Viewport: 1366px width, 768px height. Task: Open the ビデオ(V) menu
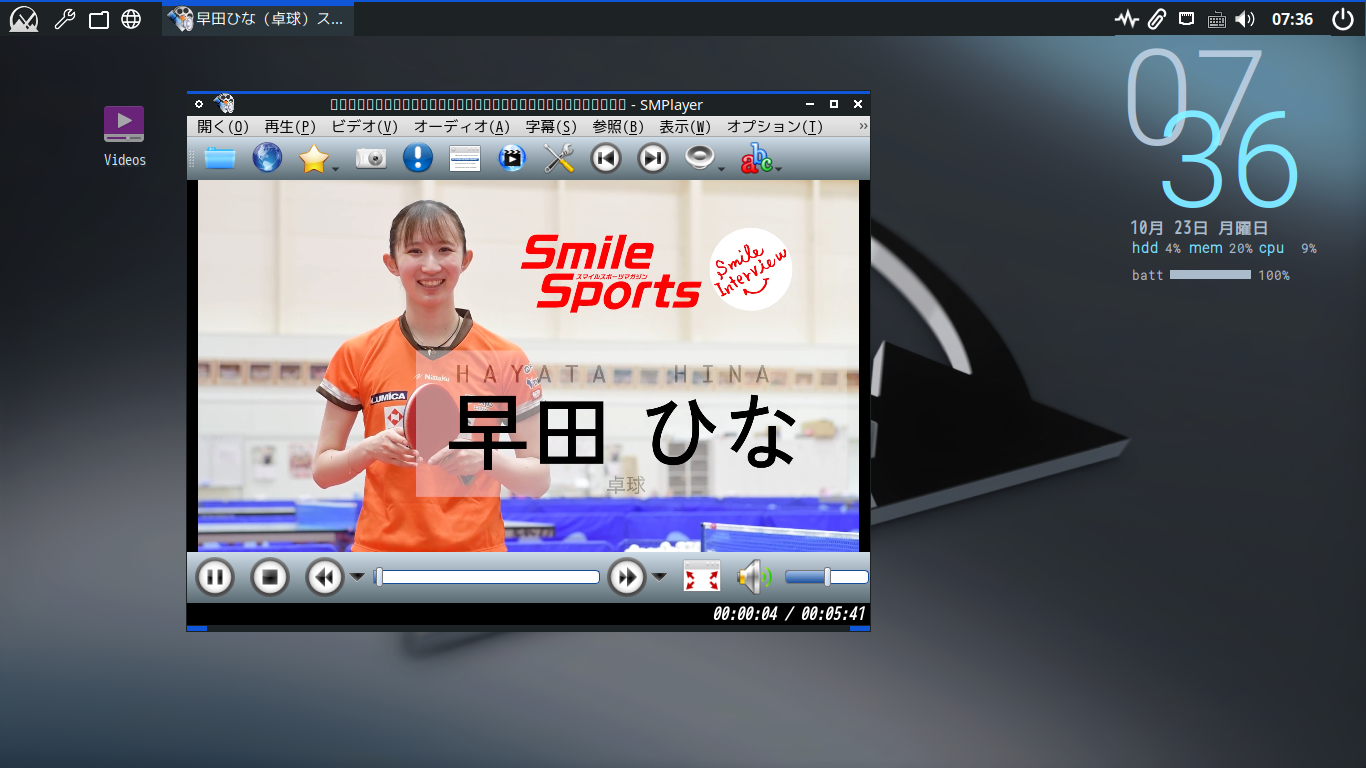tap(364, 126)
